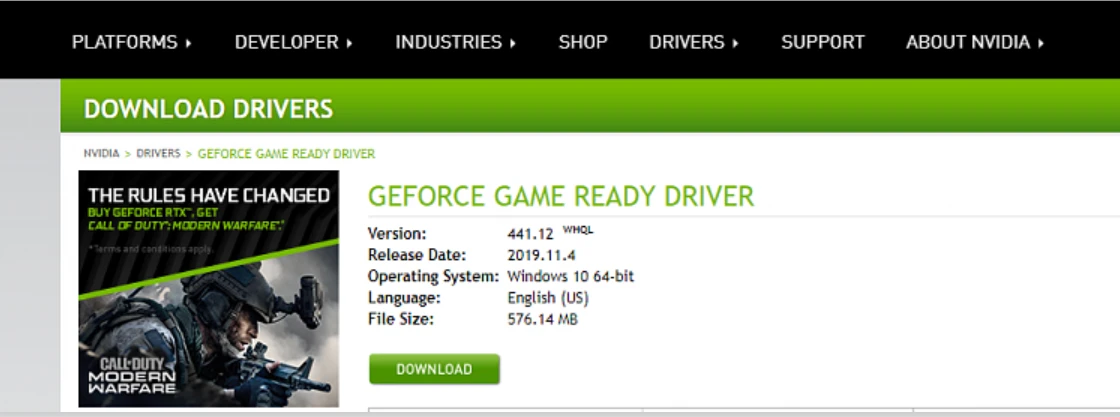Image resolution: width=1120 pixels, height=417 pixels.
Task: Open the Call of Duty Modern Warfare banner
Action: coord(209,288)
